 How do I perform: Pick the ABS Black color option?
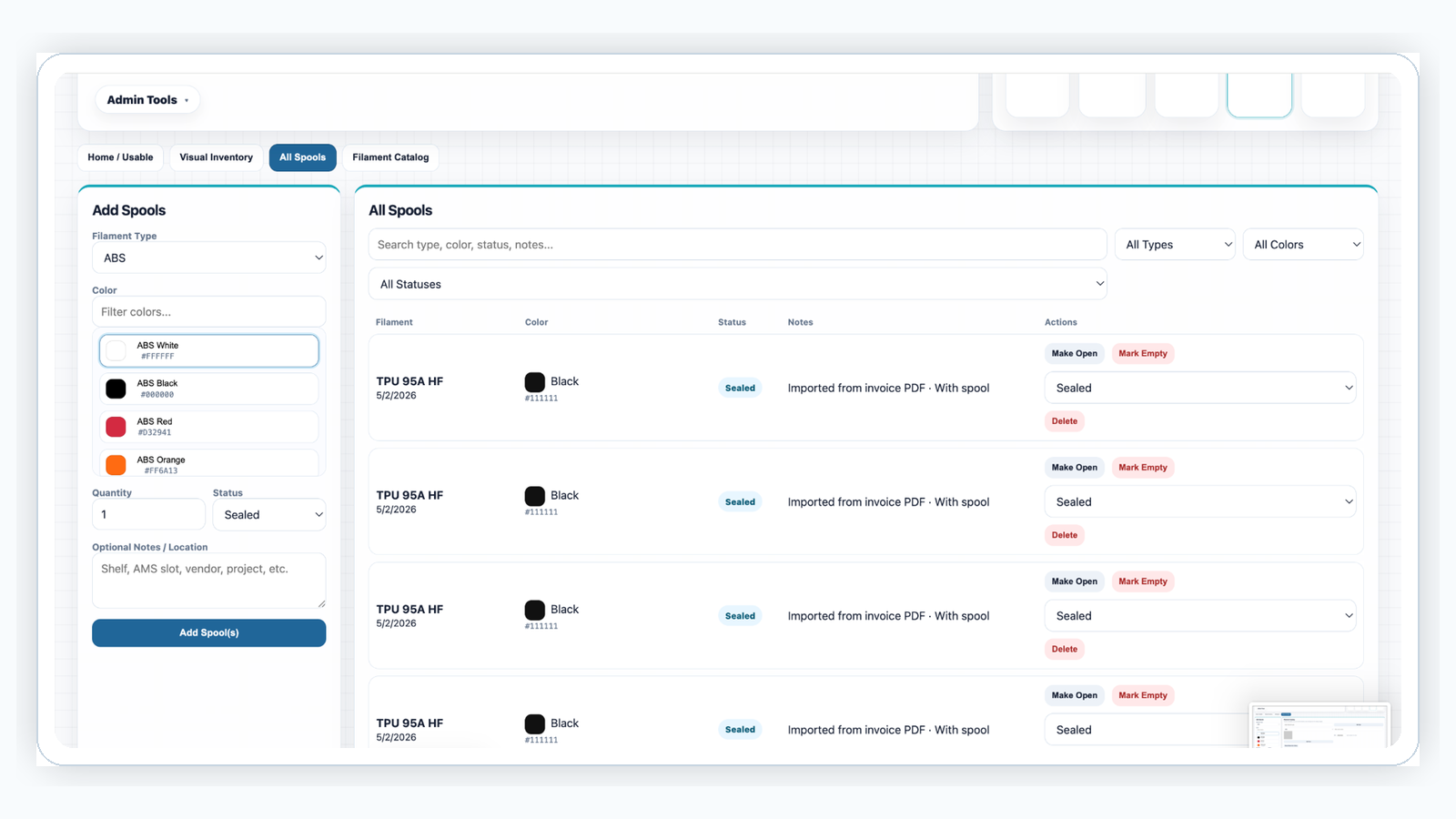[x=208, y=389]
